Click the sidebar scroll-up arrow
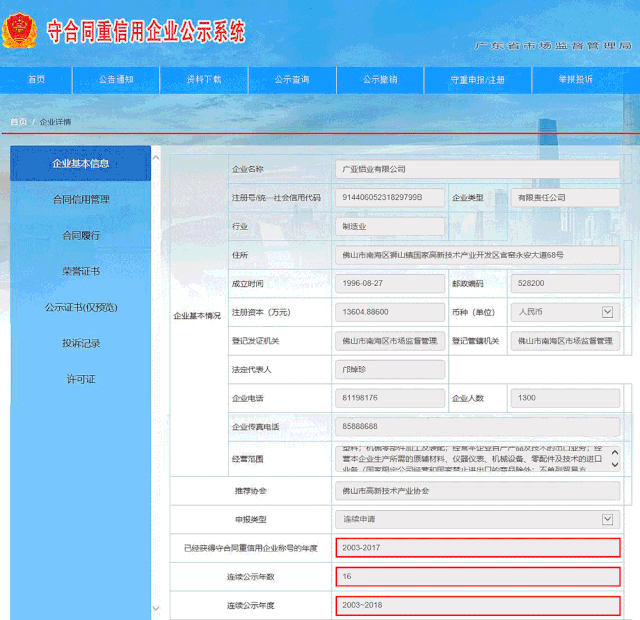 pyautogui.click(x=157, y=158)
